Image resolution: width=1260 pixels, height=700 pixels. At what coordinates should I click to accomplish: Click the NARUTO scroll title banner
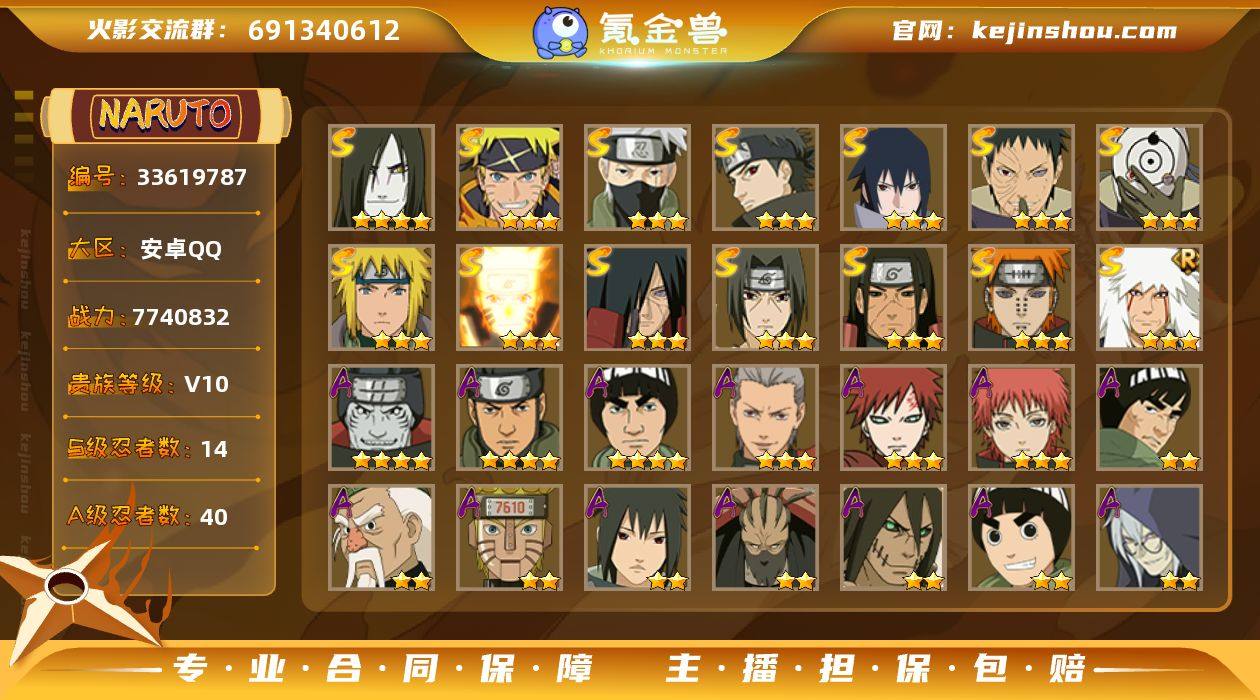pyautogui.click(x=166, y=115)
